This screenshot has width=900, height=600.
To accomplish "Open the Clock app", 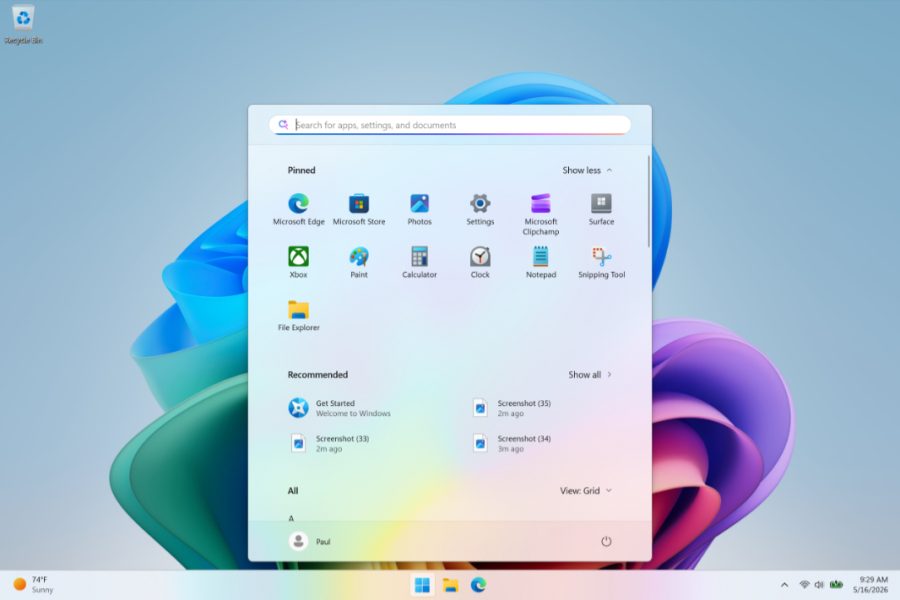I will (x=480, y=262).
